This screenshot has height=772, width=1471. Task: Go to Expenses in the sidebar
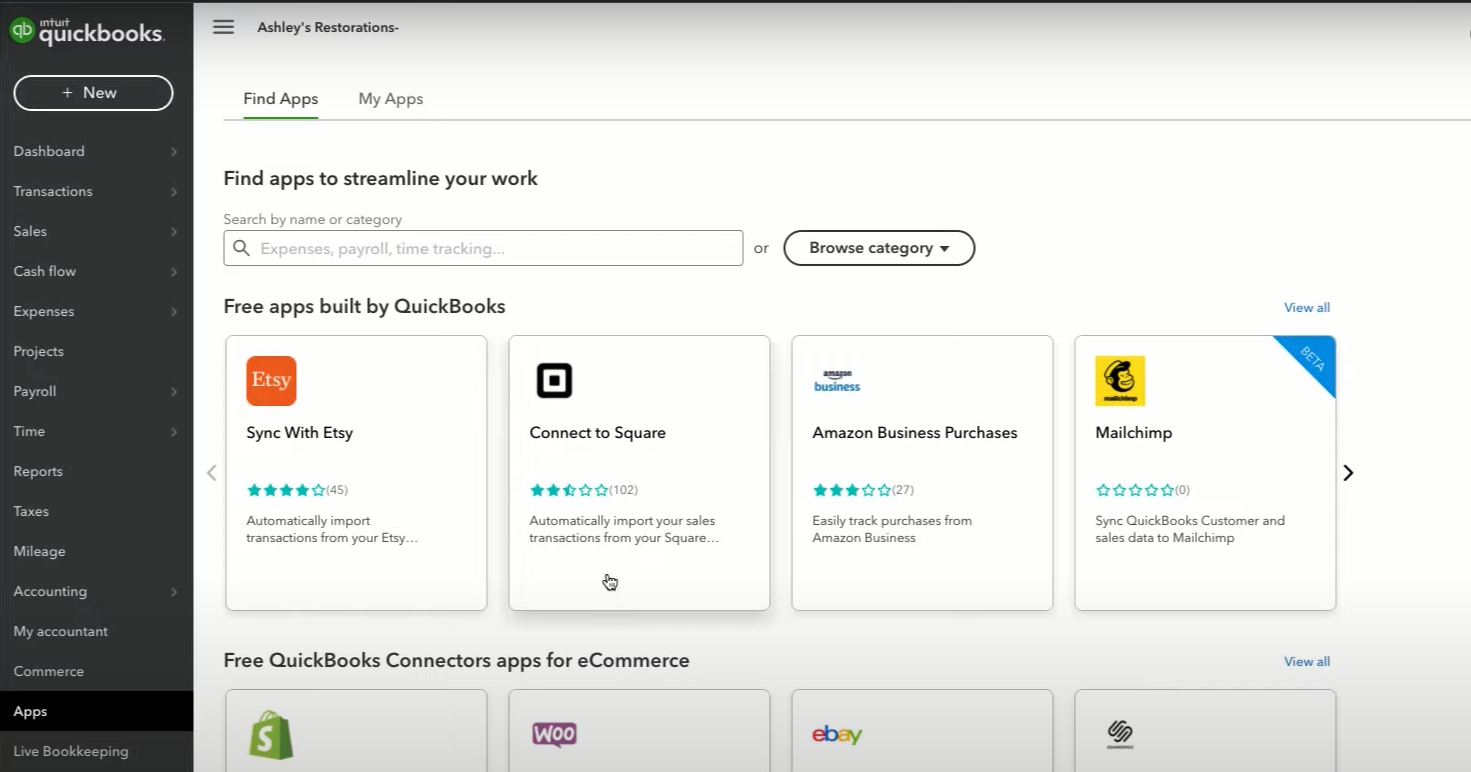click(44, 311)
